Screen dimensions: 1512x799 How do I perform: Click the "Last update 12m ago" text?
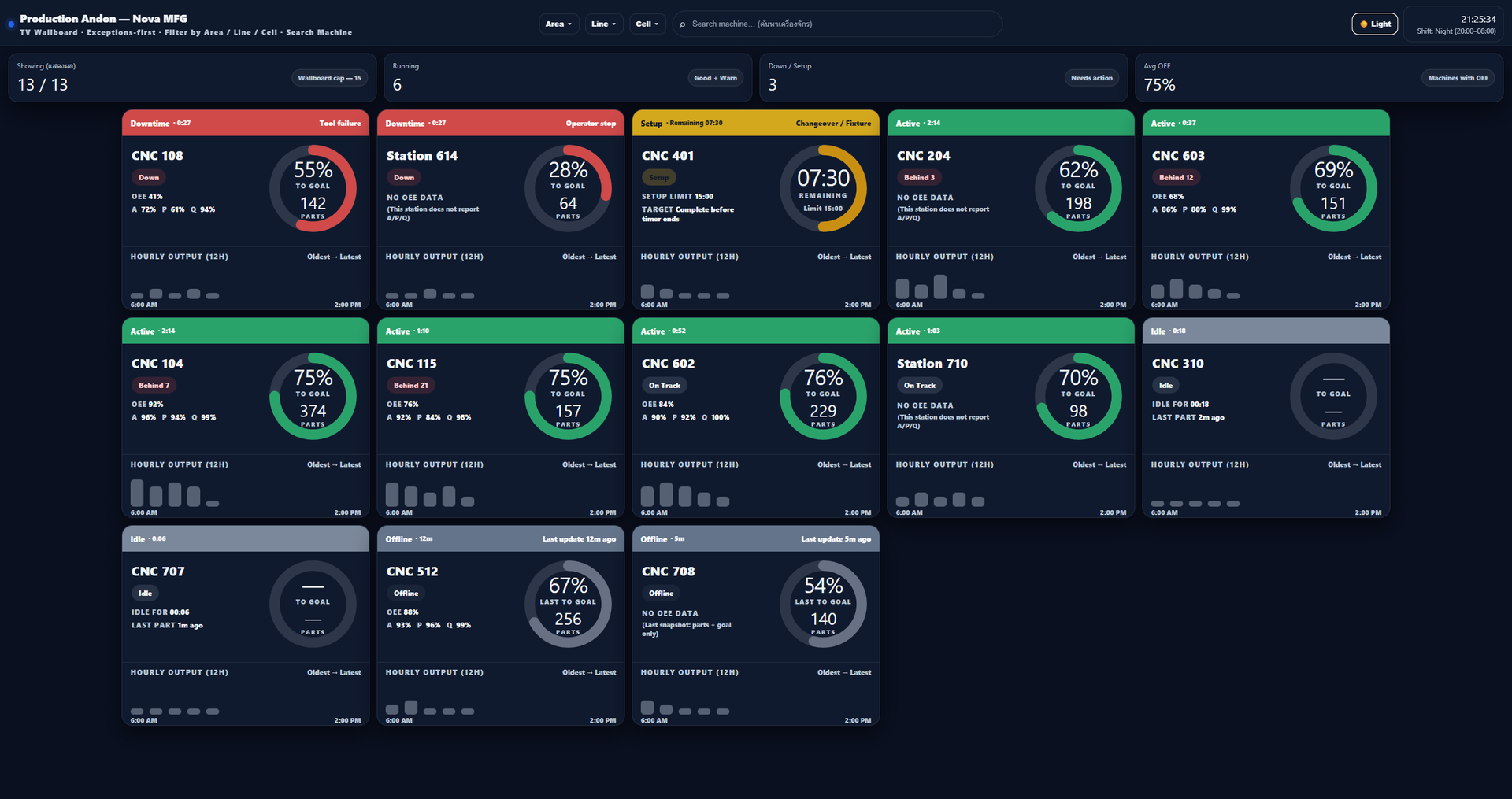579,539
